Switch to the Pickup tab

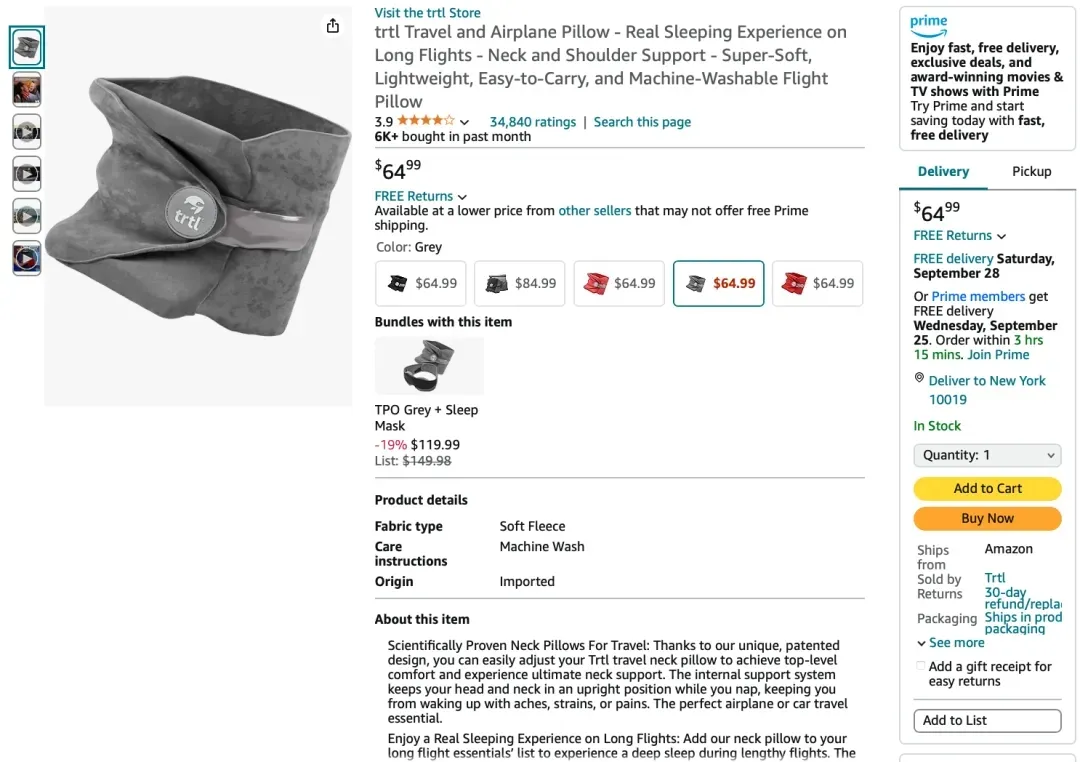1031,171
